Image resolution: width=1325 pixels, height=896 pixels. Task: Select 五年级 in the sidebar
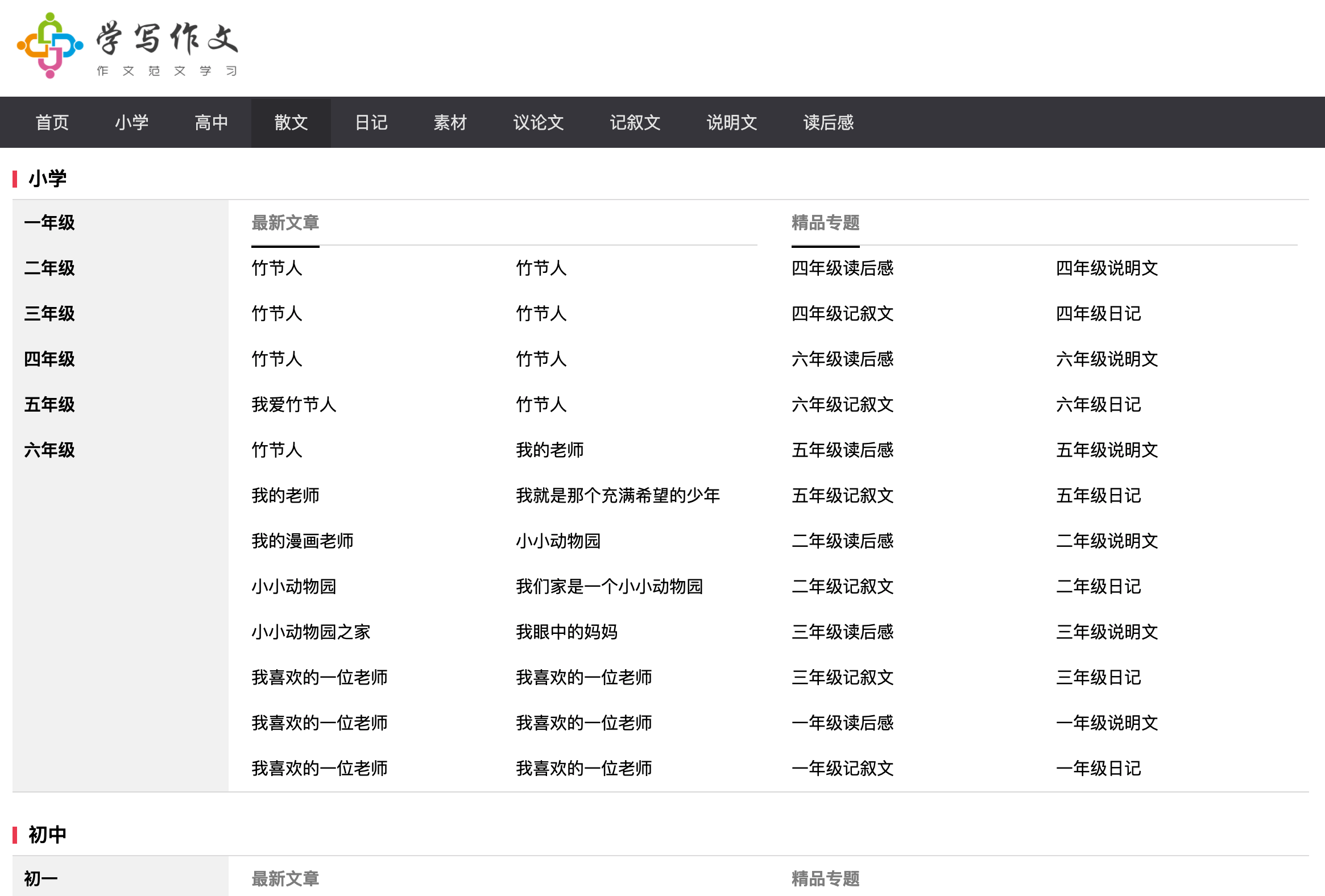coord(49,405)
